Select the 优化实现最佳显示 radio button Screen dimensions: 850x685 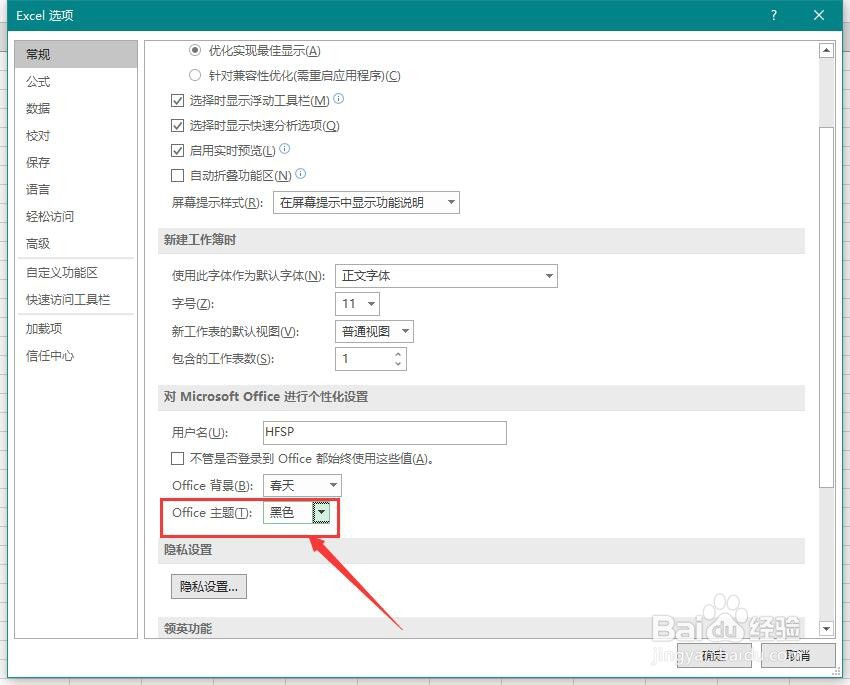[x=195, y=50]
